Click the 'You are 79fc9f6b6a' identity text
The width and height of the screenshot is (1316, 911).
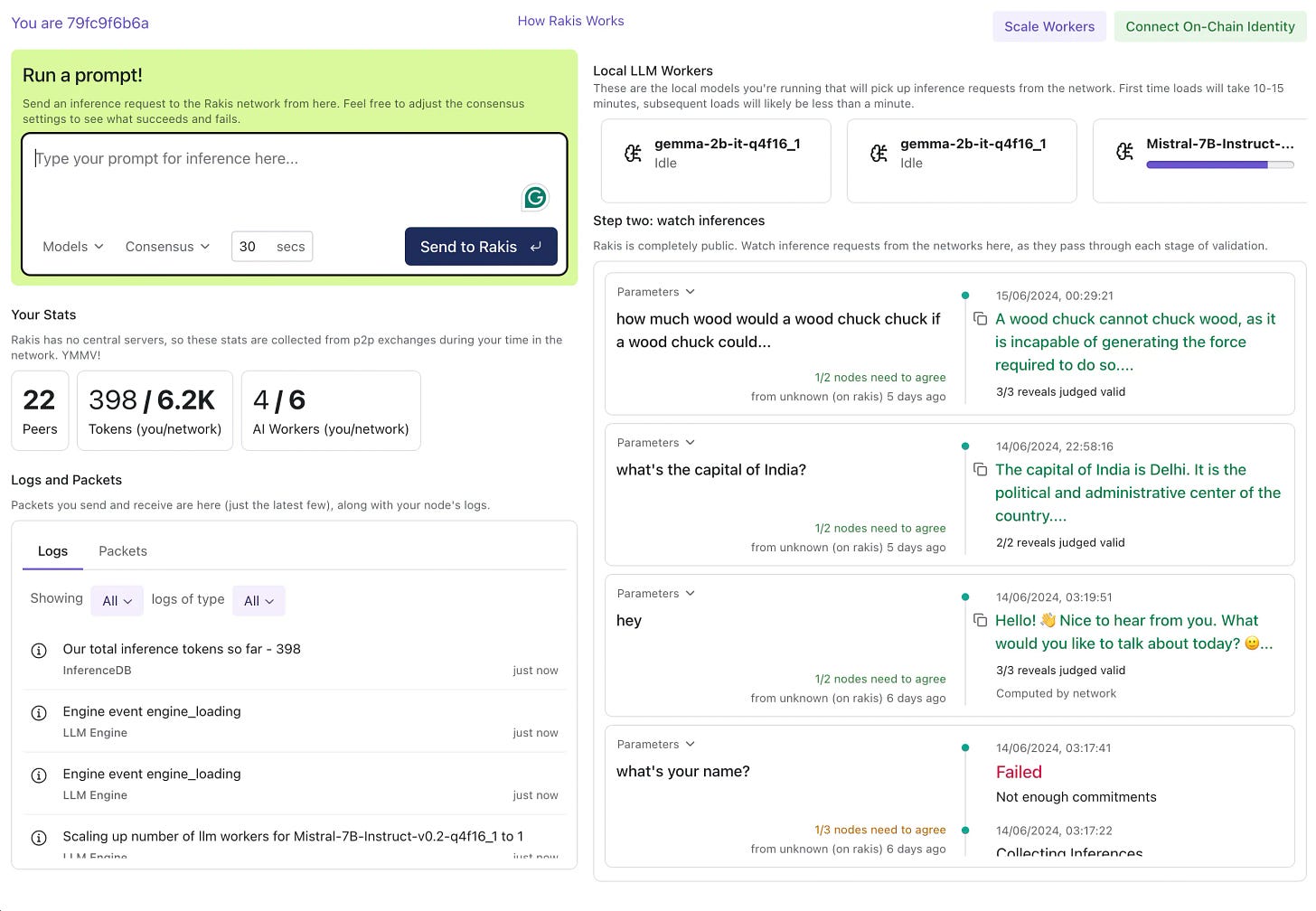pyautogui.click(x=80, y=23)
